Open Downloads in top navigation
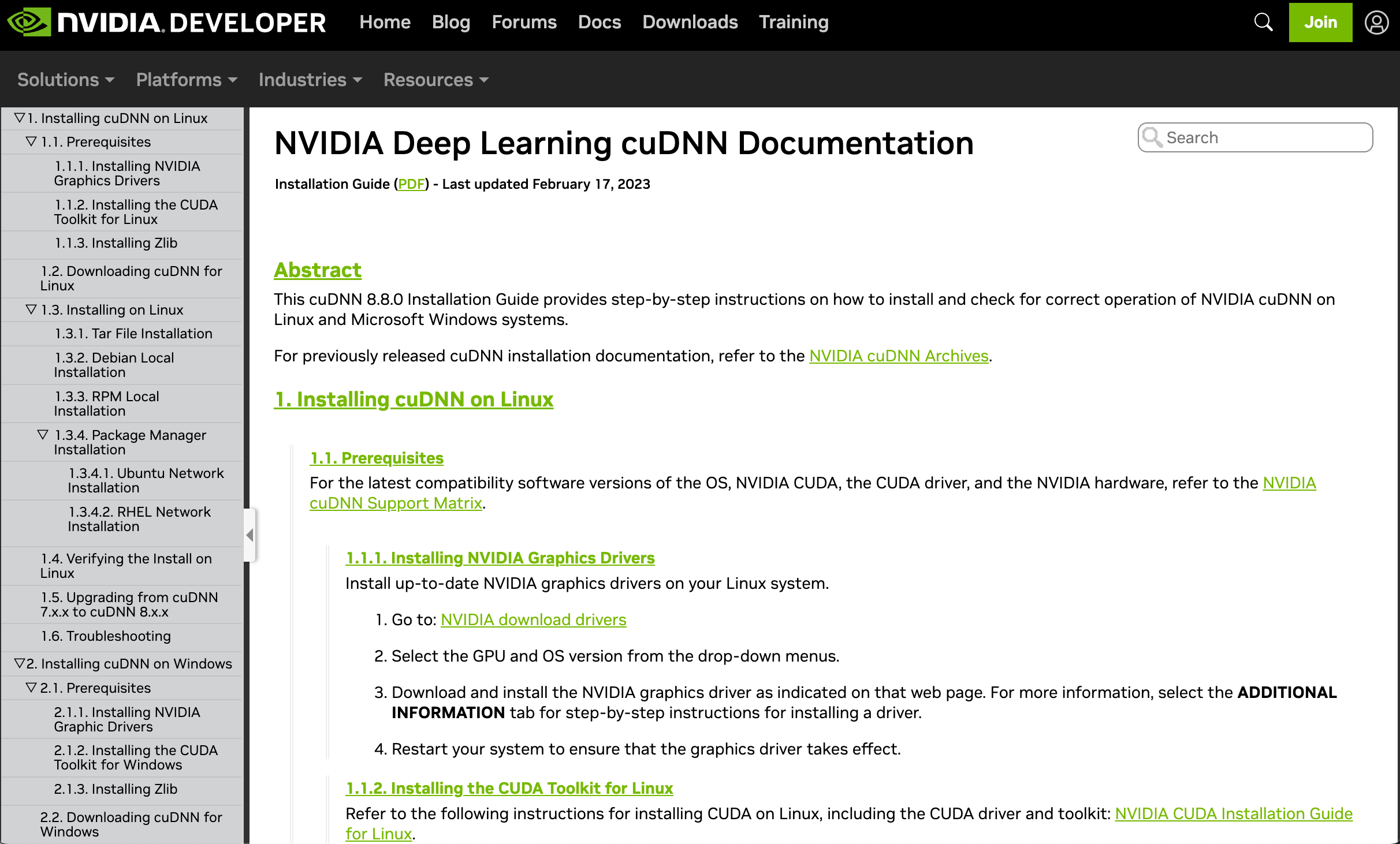The width and height of the screenshot is (1400, 844). [x=690, y=22]
